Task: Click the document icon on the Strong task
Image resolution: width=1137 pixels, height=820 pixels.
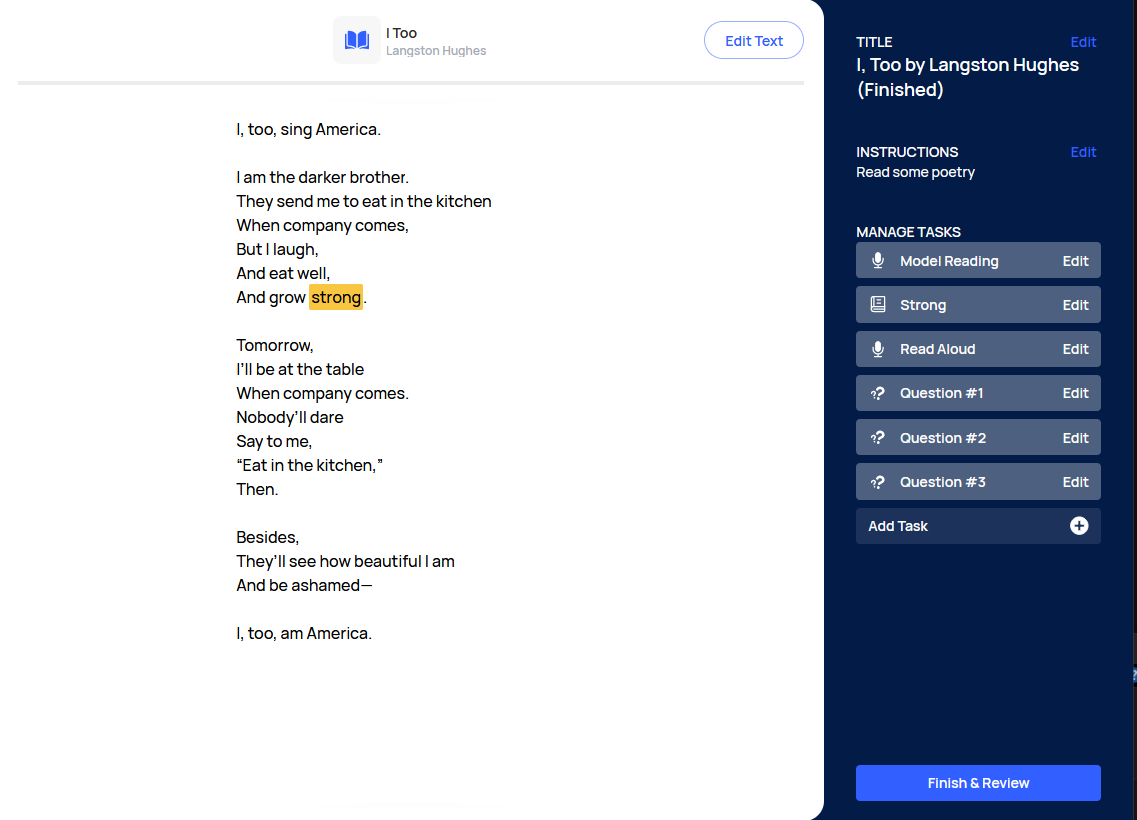Action: tap(877, 305)
